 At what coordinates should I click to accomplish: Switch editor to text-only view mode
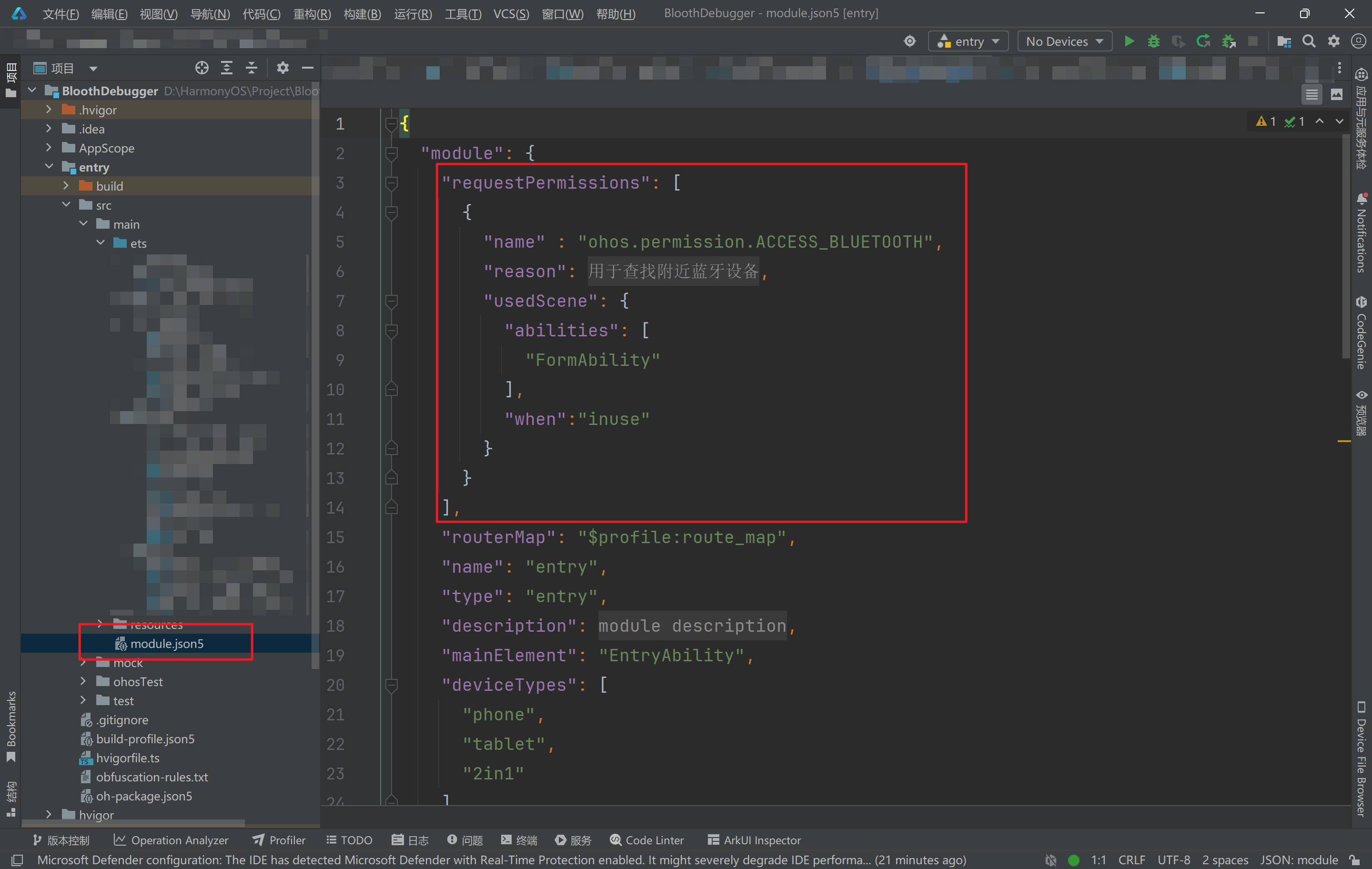pos(1311,95)
